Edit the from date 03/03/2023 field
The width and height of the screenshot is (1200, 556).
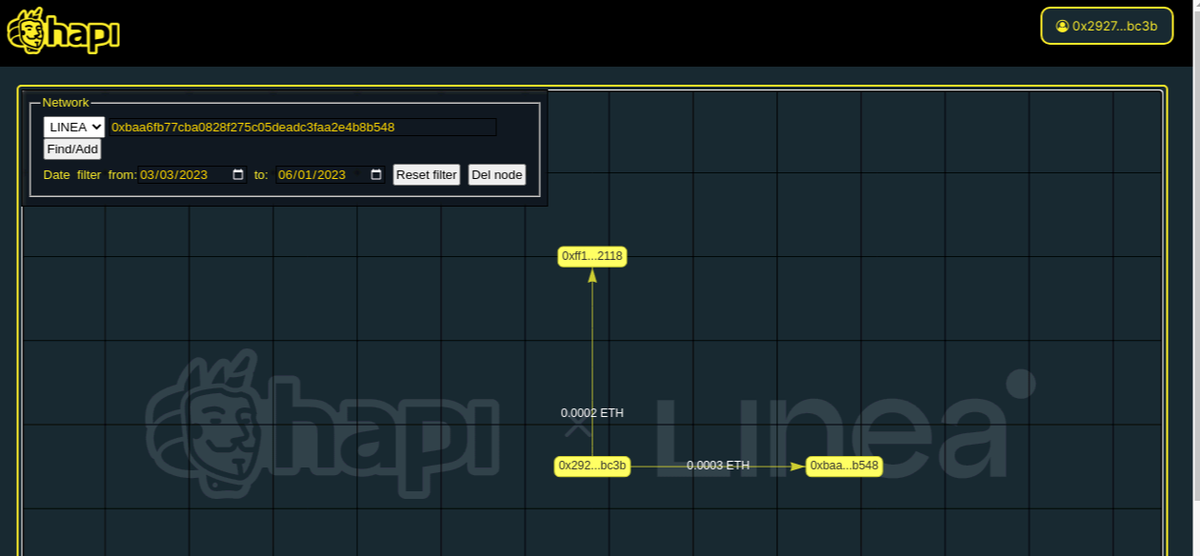192,175
